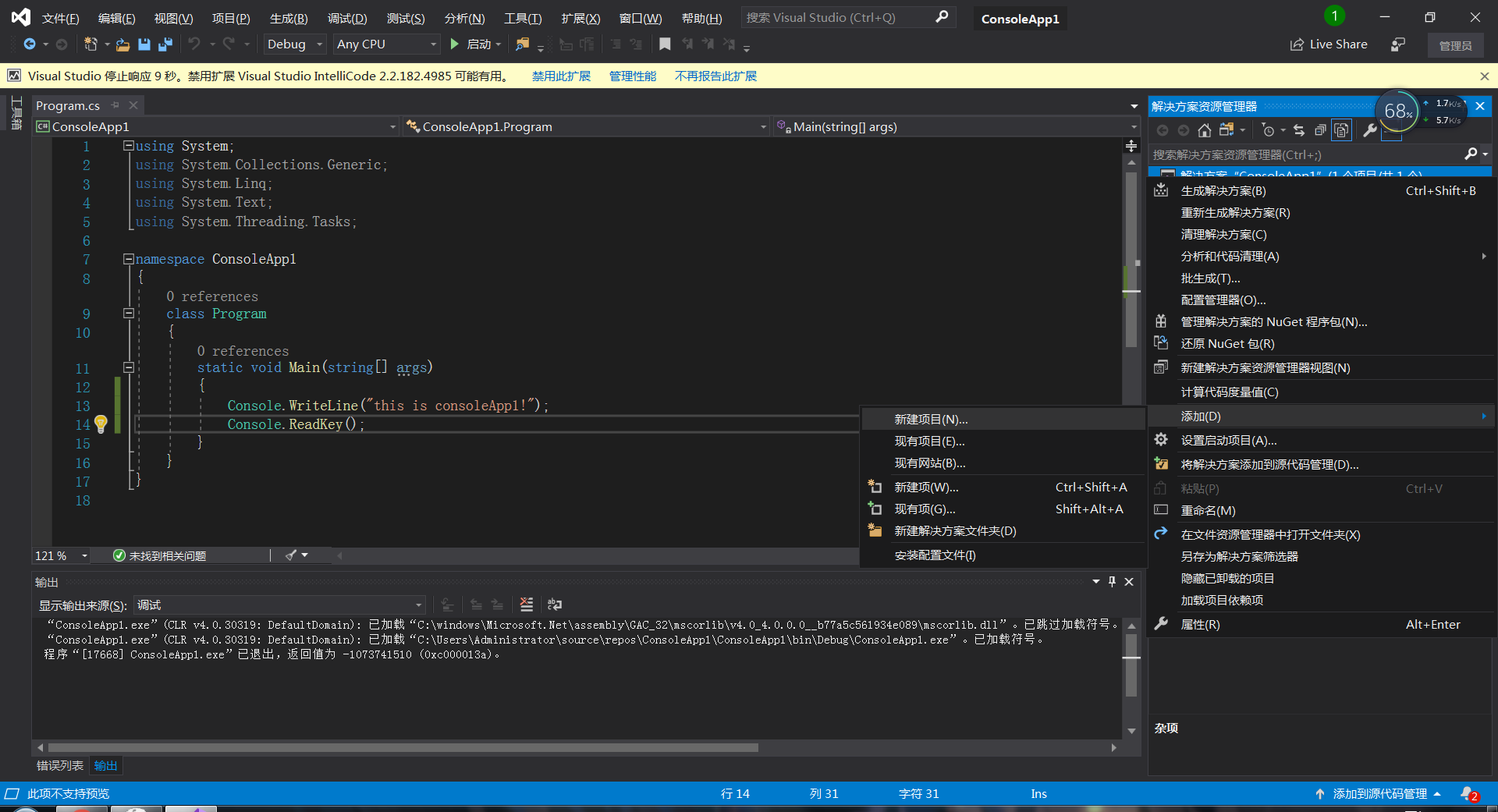The height and width of the screenshot is (812, 1498).
Task: Collapse the static void Main method block
Action: [x=128, y=367]
